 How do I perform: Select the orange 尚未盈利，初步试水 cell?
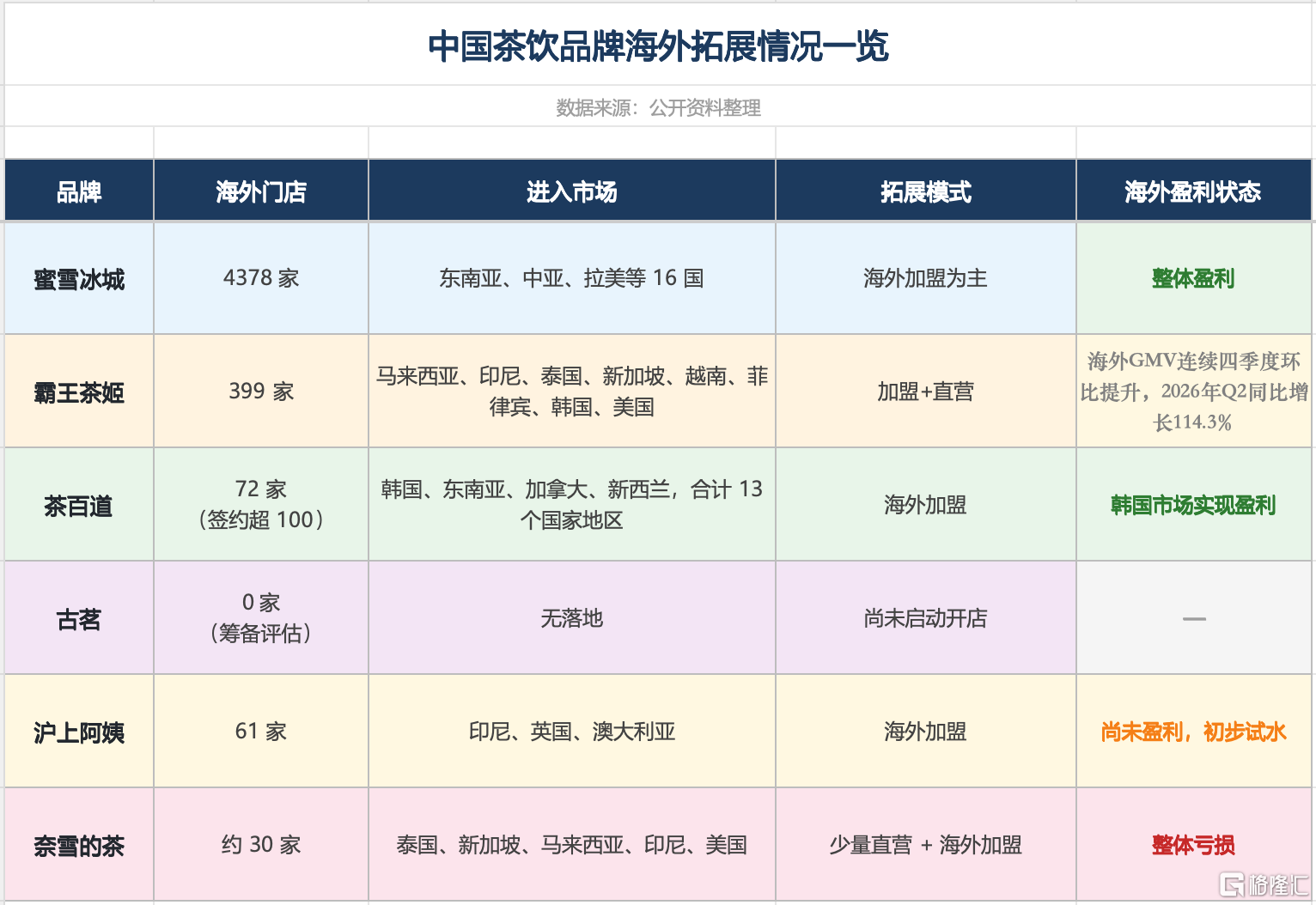tap(1193, 732)
